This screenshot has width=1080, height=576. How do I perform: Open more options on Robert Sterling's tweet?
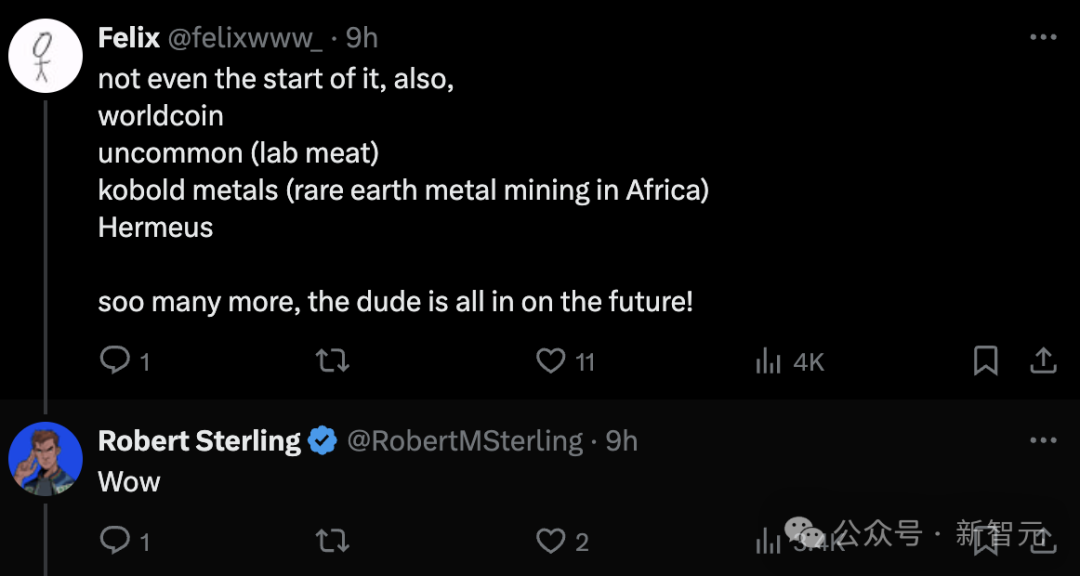click(1043, 440)
